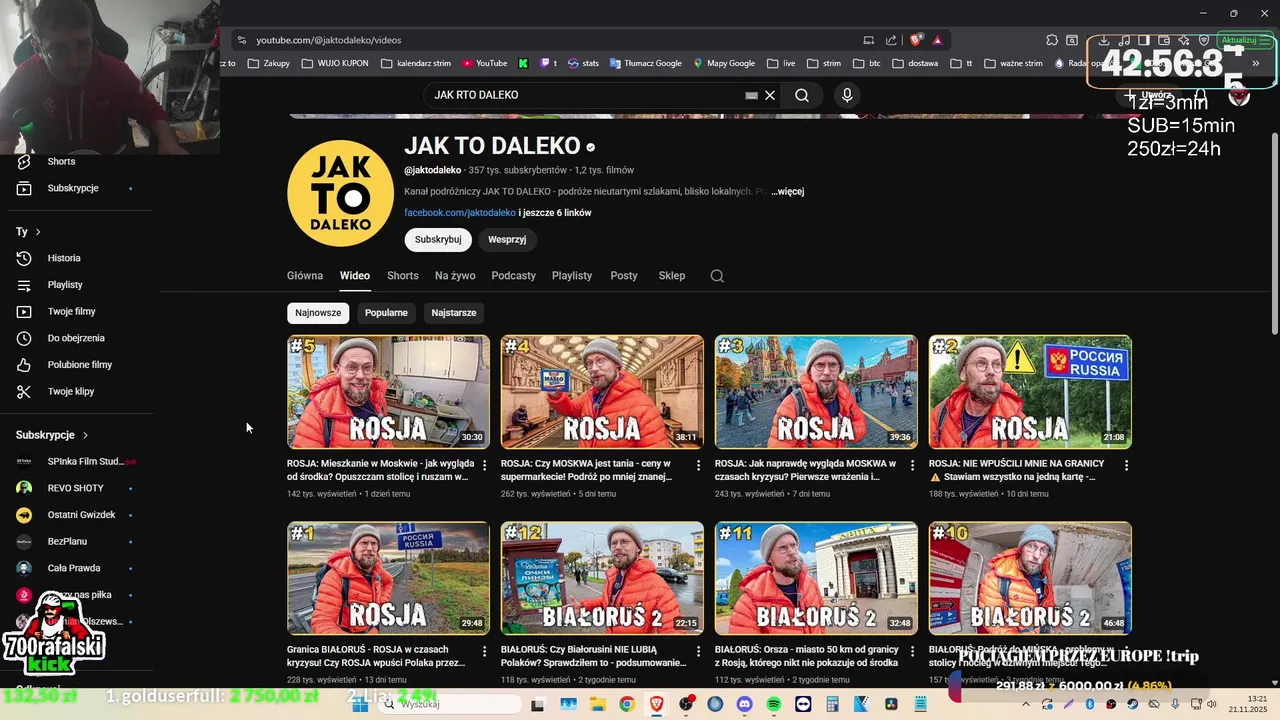Click the Wesprzyj button

click(x=507, y=240)
